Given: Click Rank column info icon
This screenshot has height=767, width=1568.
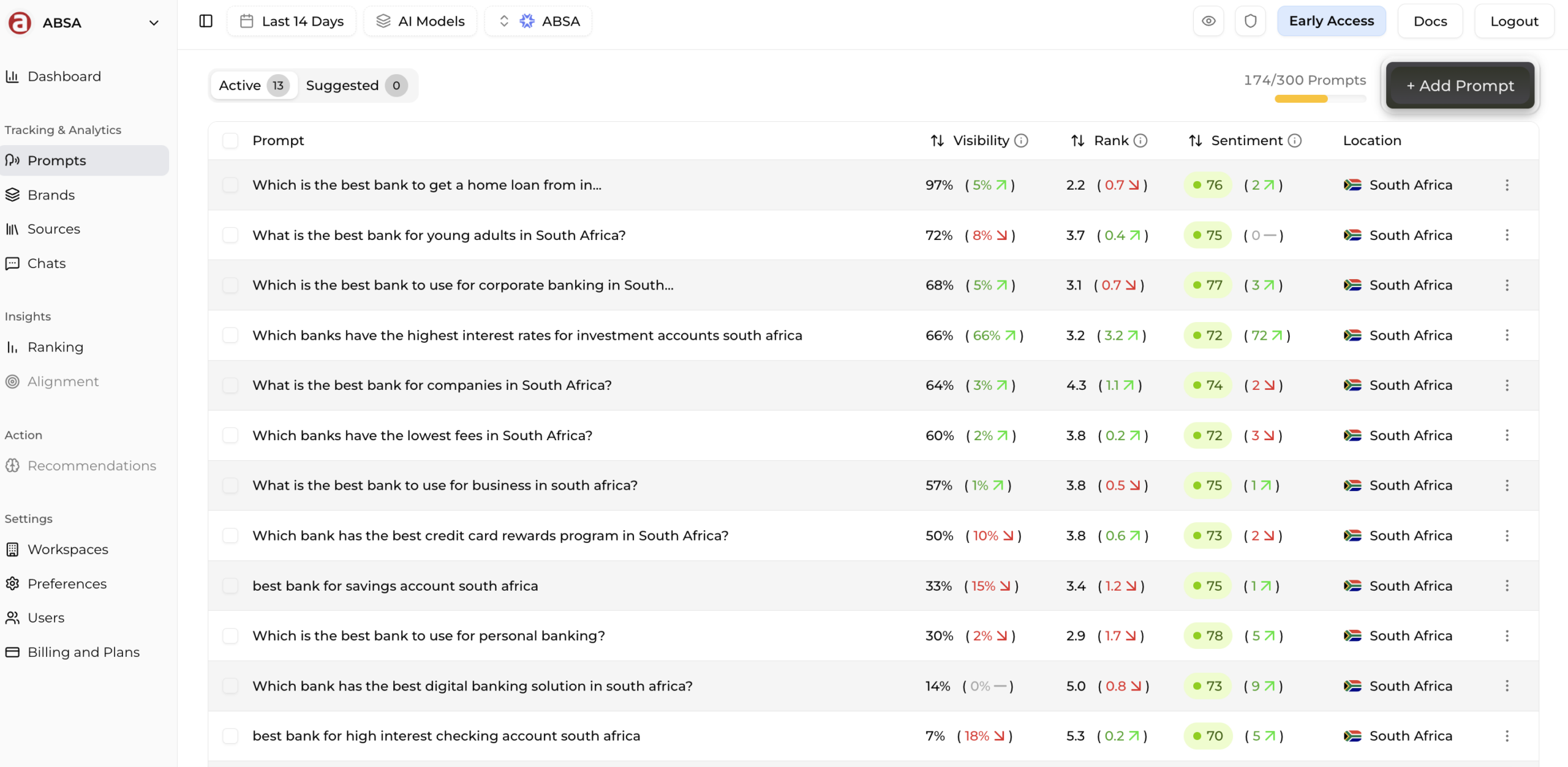Looking at the screenshot, I should click(x=1140, y=141).
